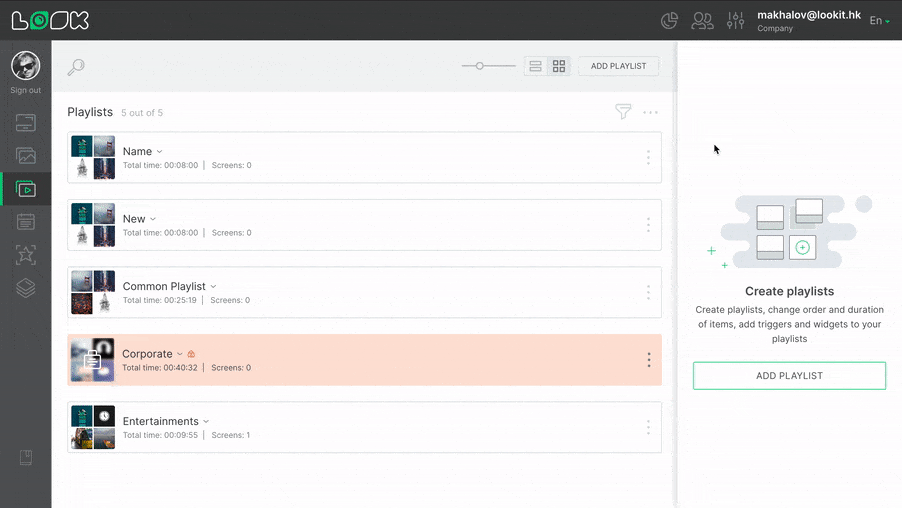Image resolution: width=902 pixels, height=508 pixels.
Task: Open the En language dropdown
Action: pyautogui.click(x=879, y=21)
